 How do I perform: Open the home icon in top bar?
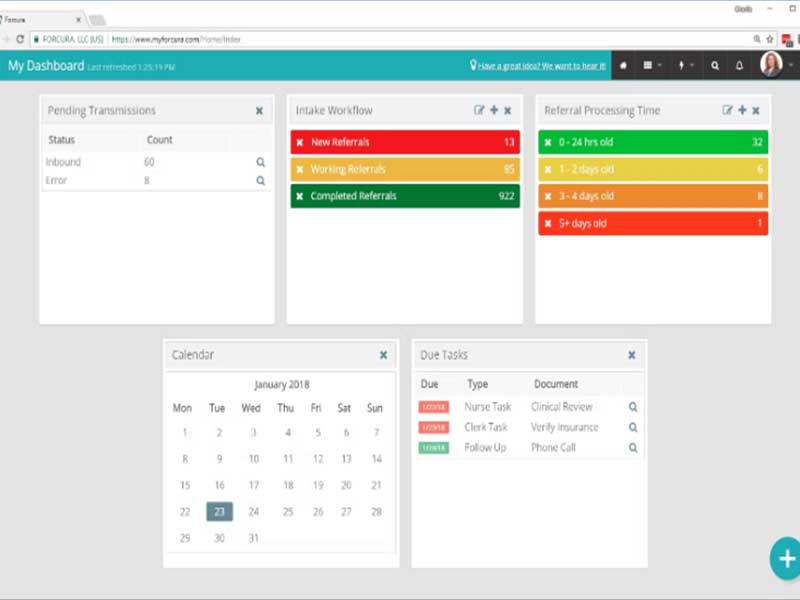click(623, 66)
